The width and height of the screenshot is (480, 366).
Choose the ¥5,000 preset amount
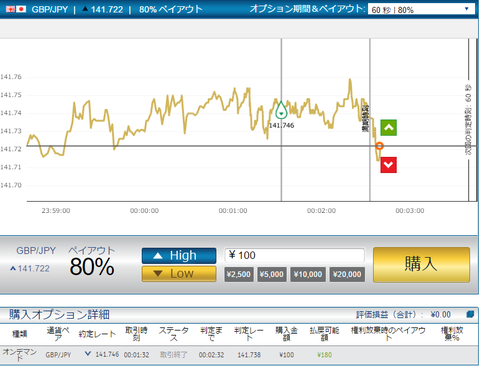[x=272, y=274]
